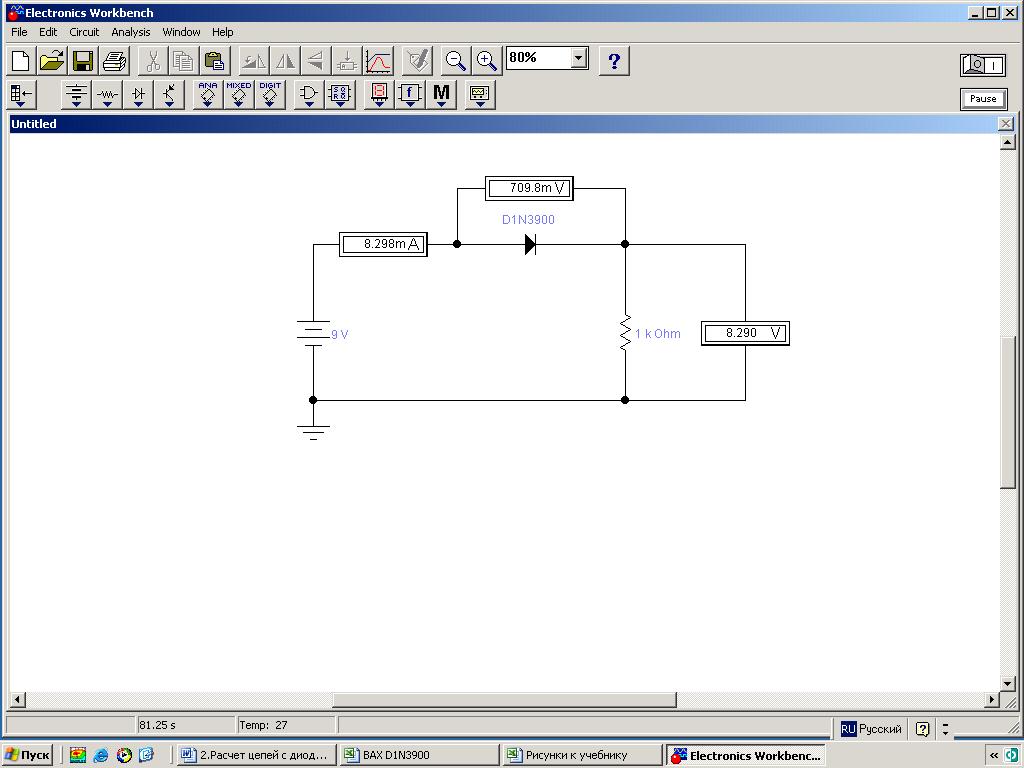This screenshot has width=1024, height=768.
Task: Close the Untitled circuit window
Action: pyautogui.click(x=1006, y=123)
